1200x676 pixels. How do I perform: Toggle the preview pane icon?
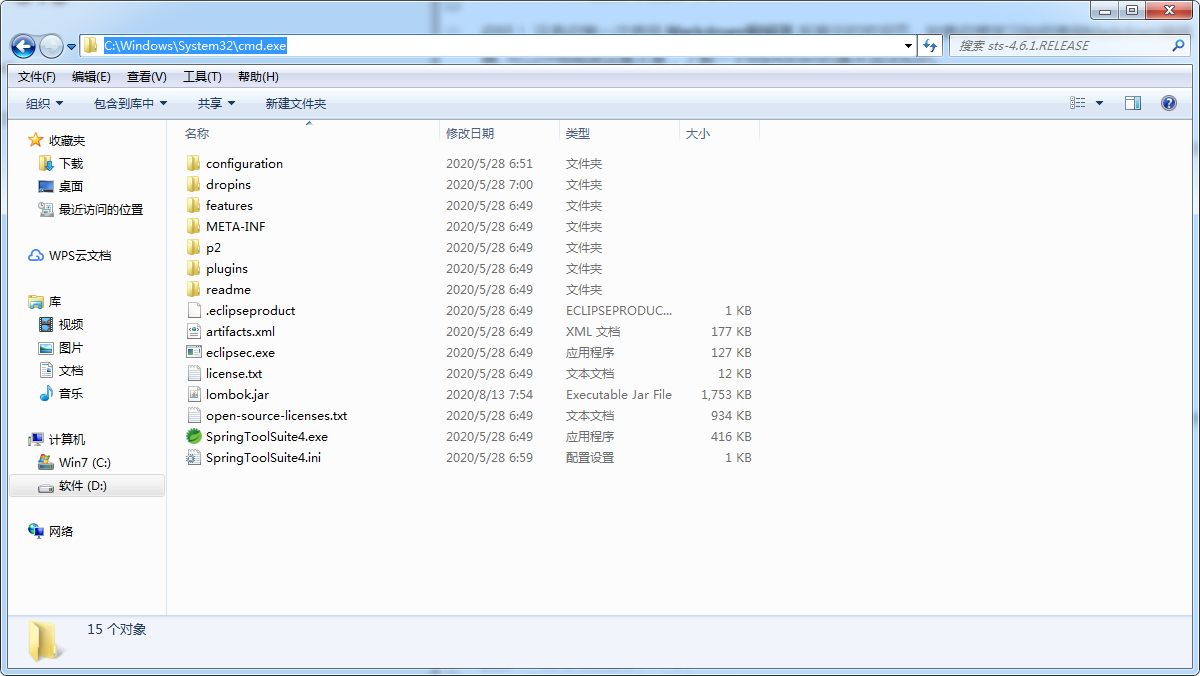coord(1133,103)
